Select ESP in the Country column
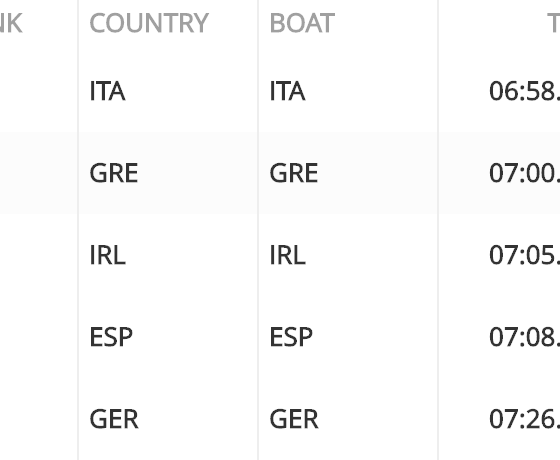The width and height of the screenshot is (560, 460). point(111,337)
